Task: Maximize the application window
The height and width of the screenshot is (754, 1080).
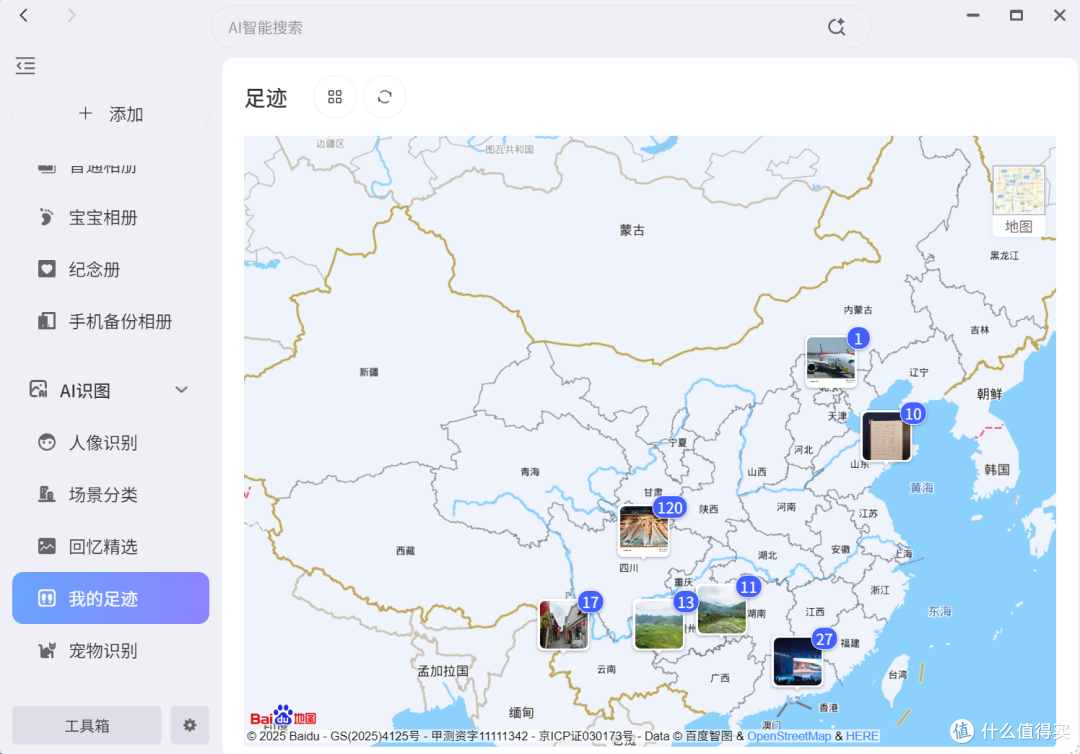Action: pos(1016,15)
